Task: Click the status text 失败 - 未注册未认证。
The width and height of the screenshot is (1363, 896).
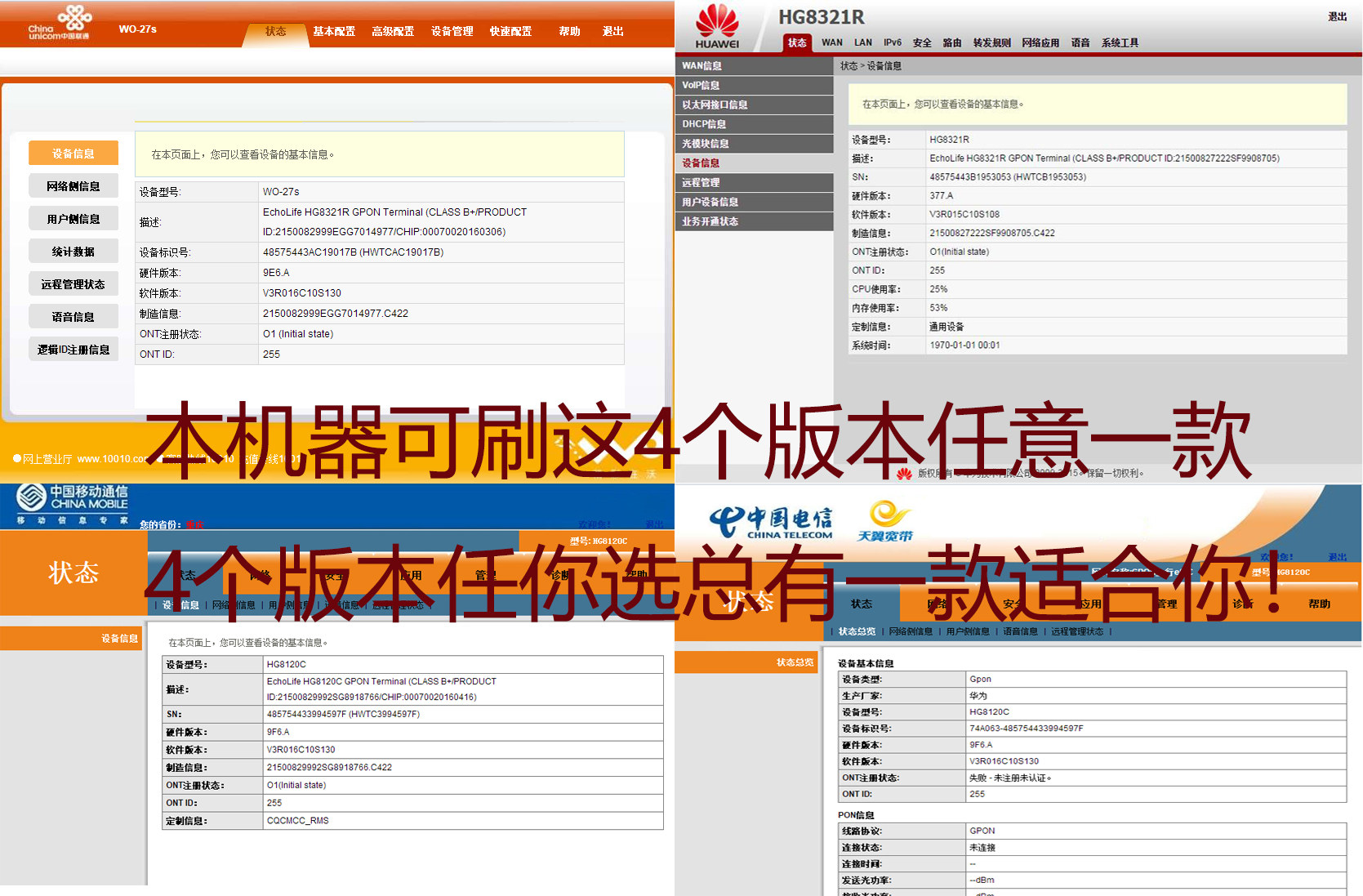Action: pyautogui.click(x=1010, y=778)
